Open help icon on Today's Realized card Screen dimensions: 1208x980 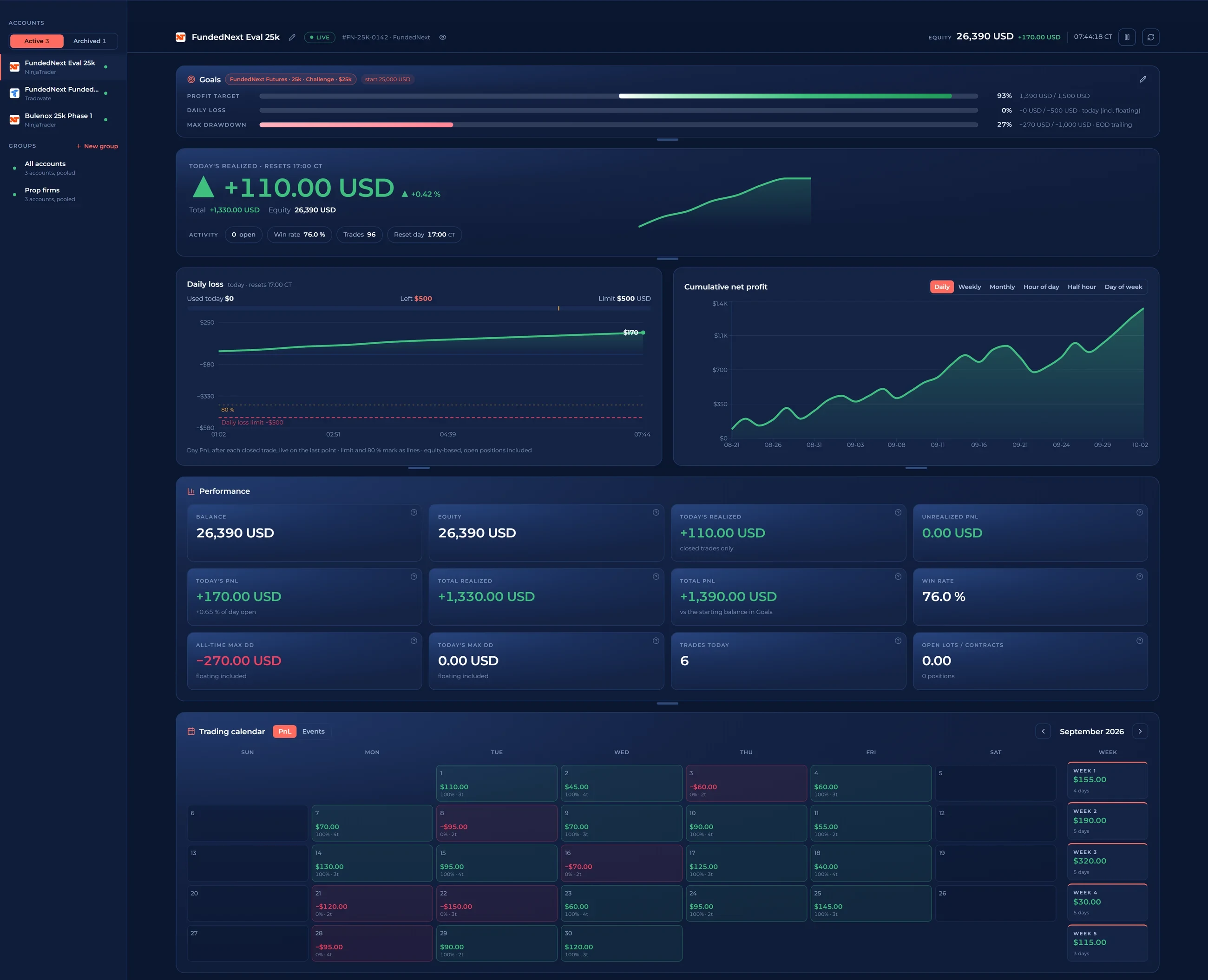click(x=898, y=513)
